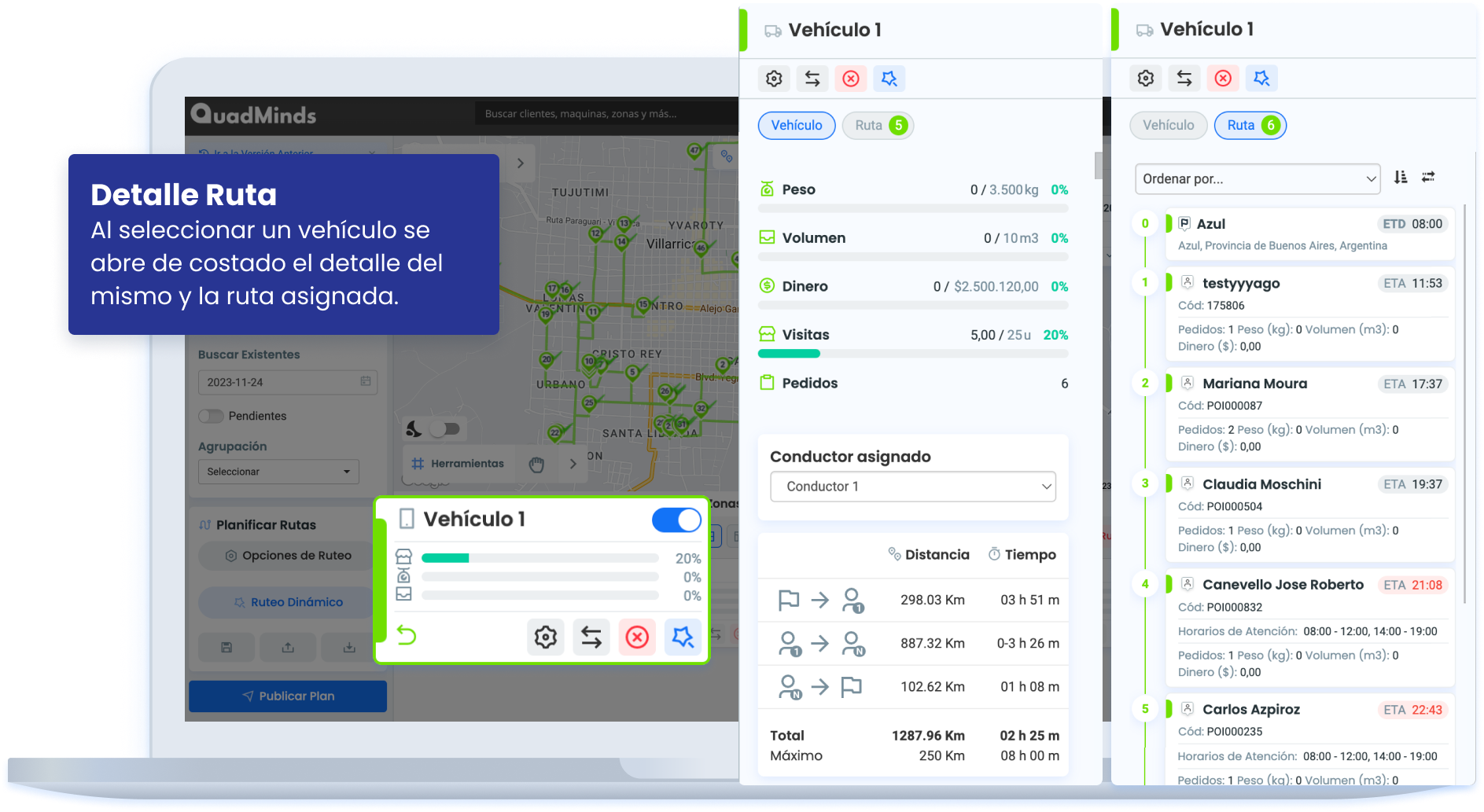Image resolution: width=1484 pixels, height=812 pixels.
Task: Toggle the Vehículo 1 enable switch
Action: 676,520
